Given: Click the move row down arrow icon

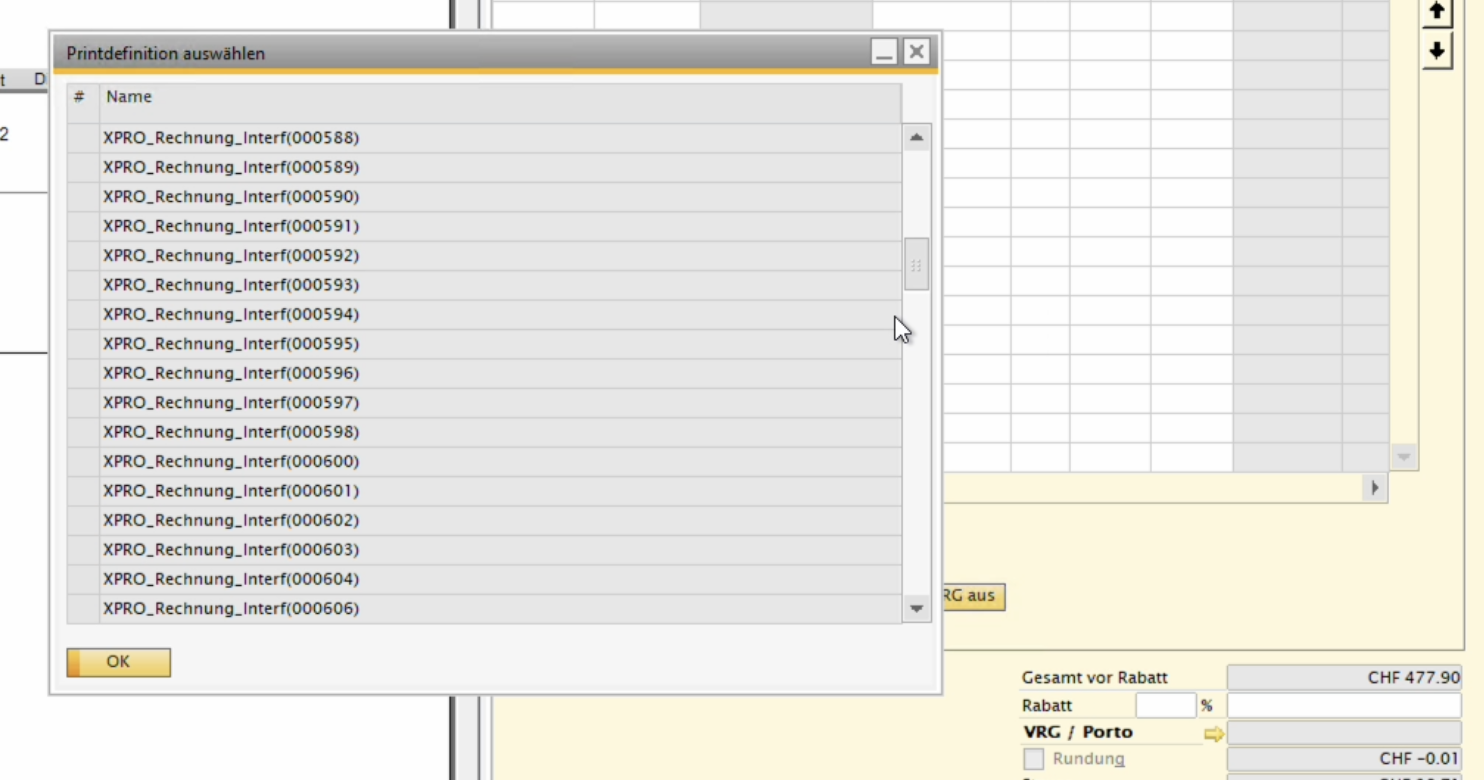Looking at the screenshot, I should (x=1437, y=50).
